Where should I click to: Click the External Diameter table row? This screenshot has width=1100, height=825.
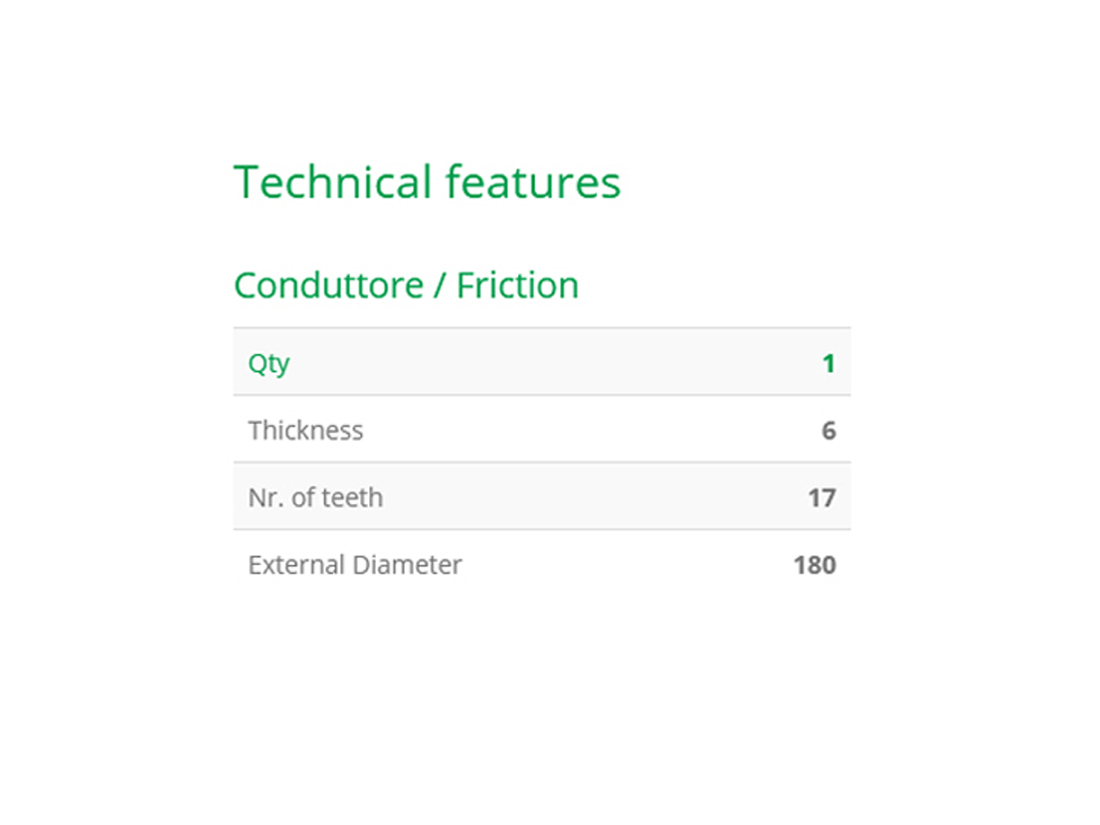(542, 564)
